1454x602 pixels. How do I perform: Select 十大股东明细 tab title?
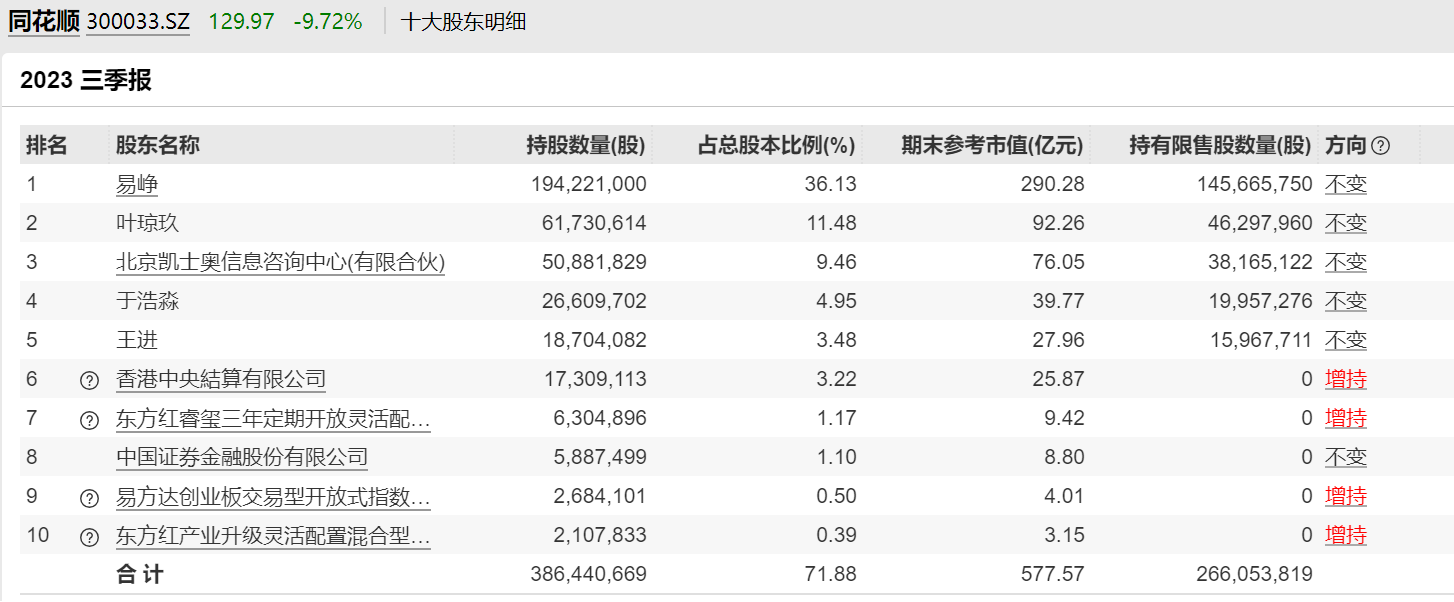pyautogui.click(x=463, y=21)
